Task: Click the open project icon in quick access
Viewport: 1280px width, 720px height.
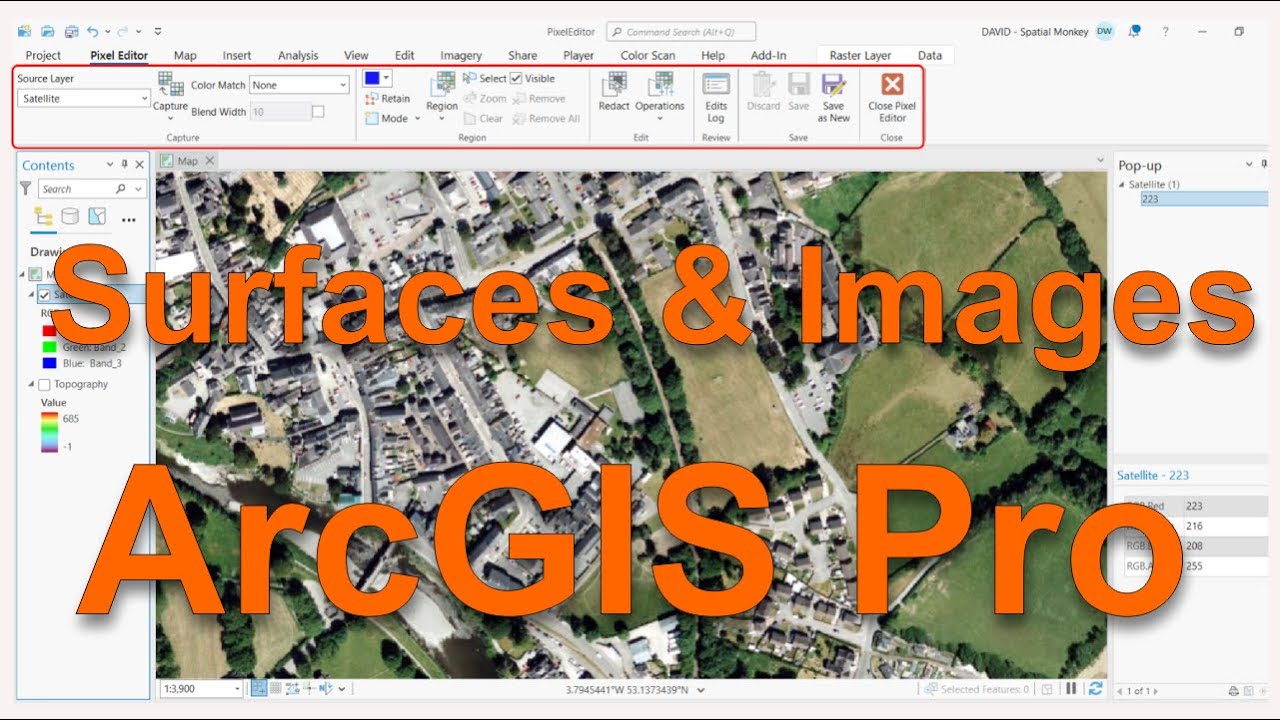Action: tap(47, 32)
